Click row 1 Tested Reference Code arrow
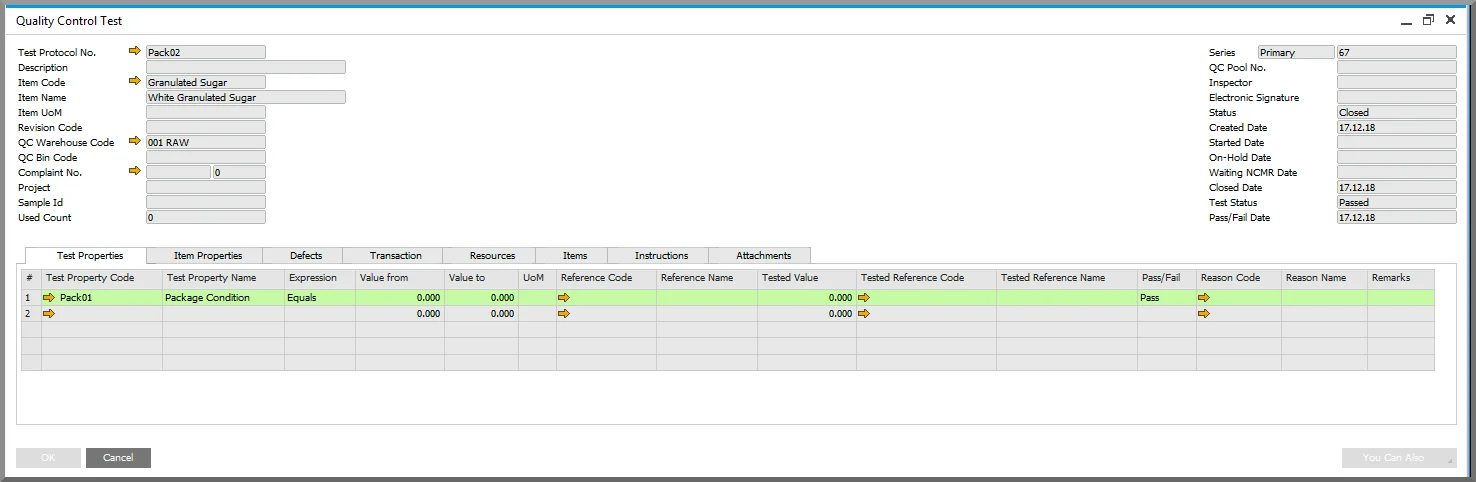The image size is (1476, 482). click(x=865, y=298)
